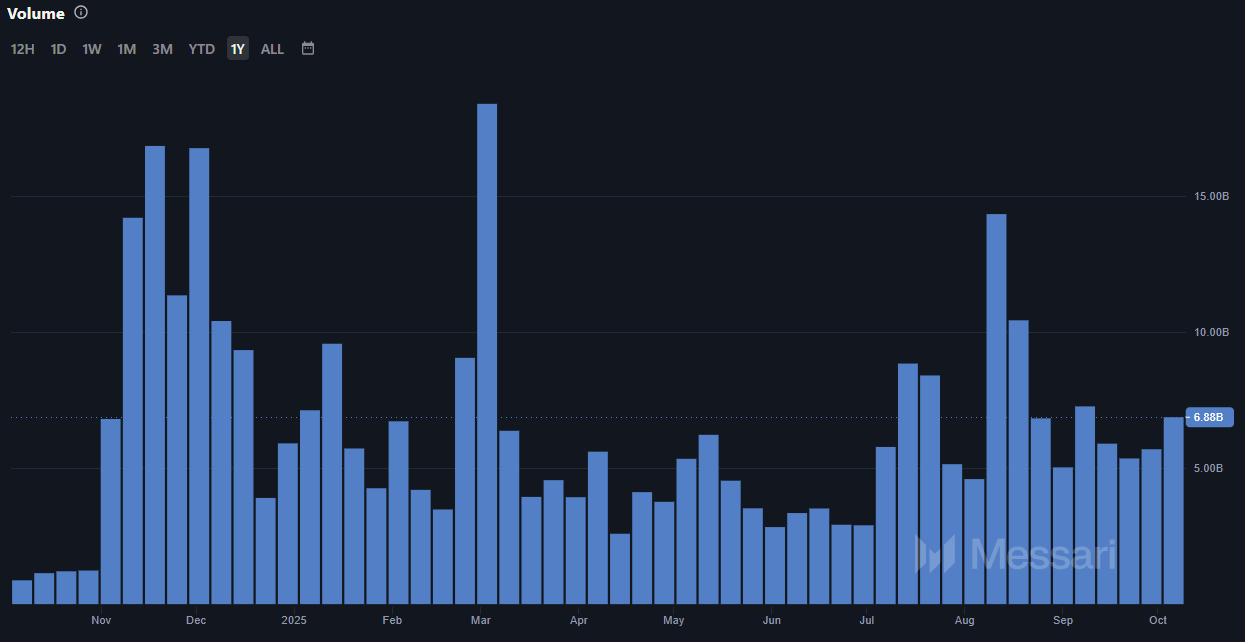Choose the 1W time range
1245x642 pixels.
pos(92,49)
